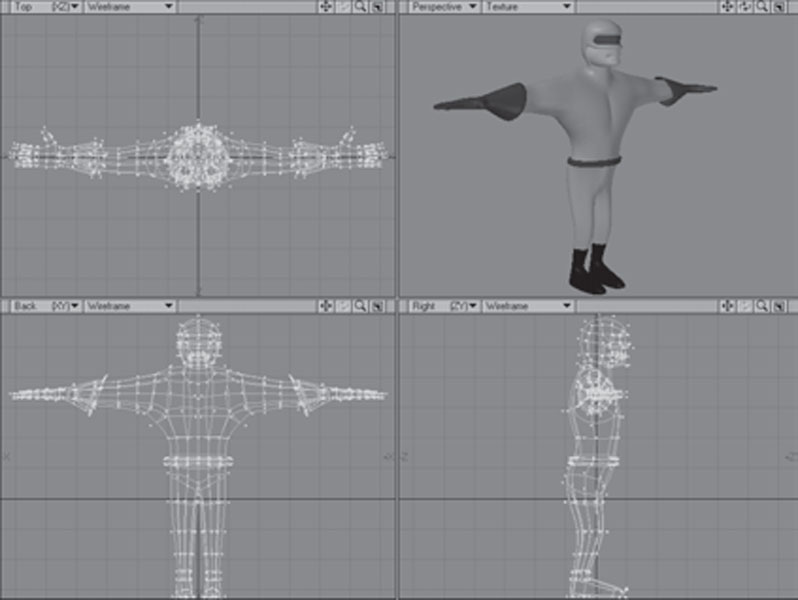Open the Back (XY) view type dropdown
798x600 pixels.
46,306
